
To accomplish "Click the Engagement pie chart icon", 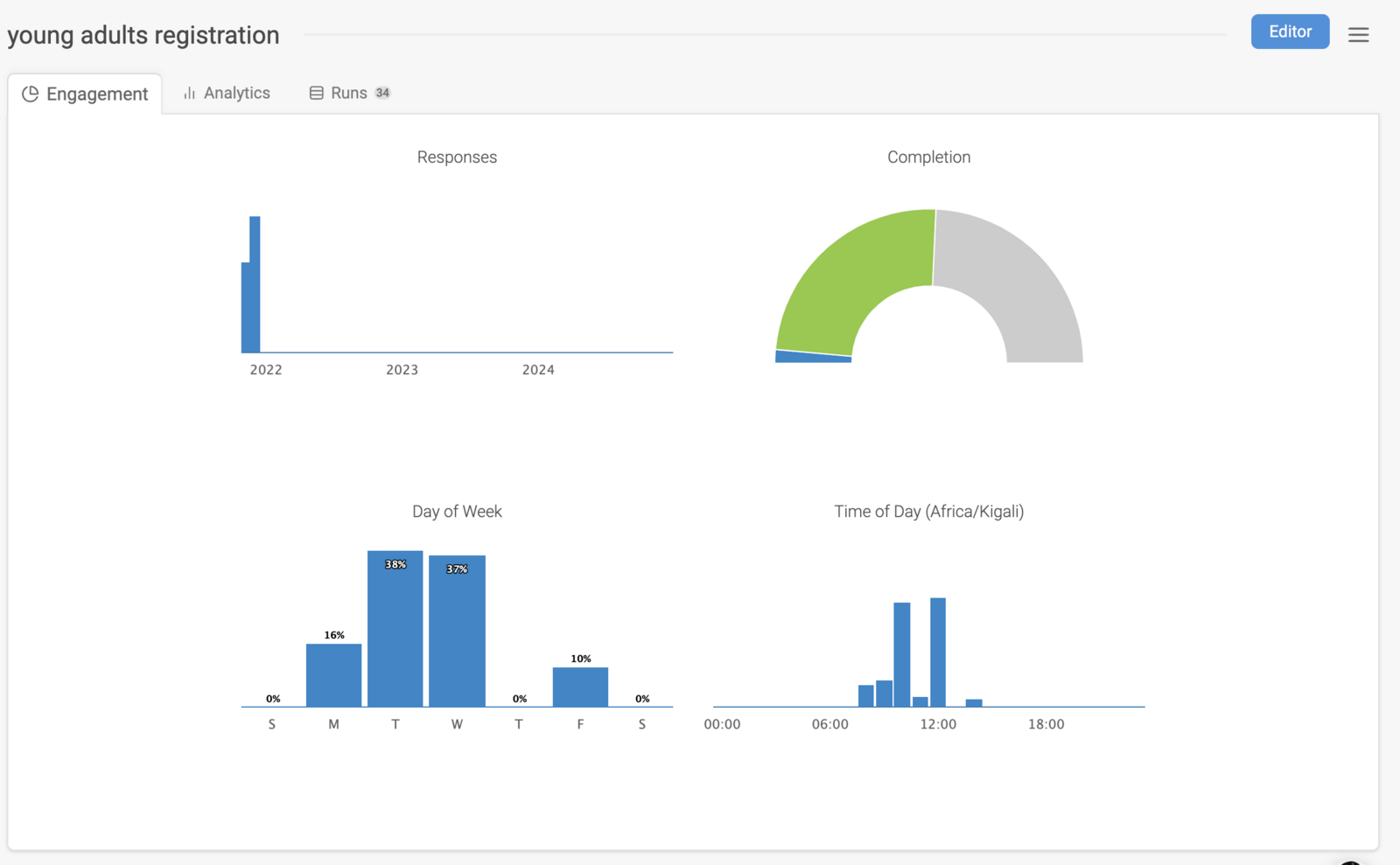I will (31, 94).
